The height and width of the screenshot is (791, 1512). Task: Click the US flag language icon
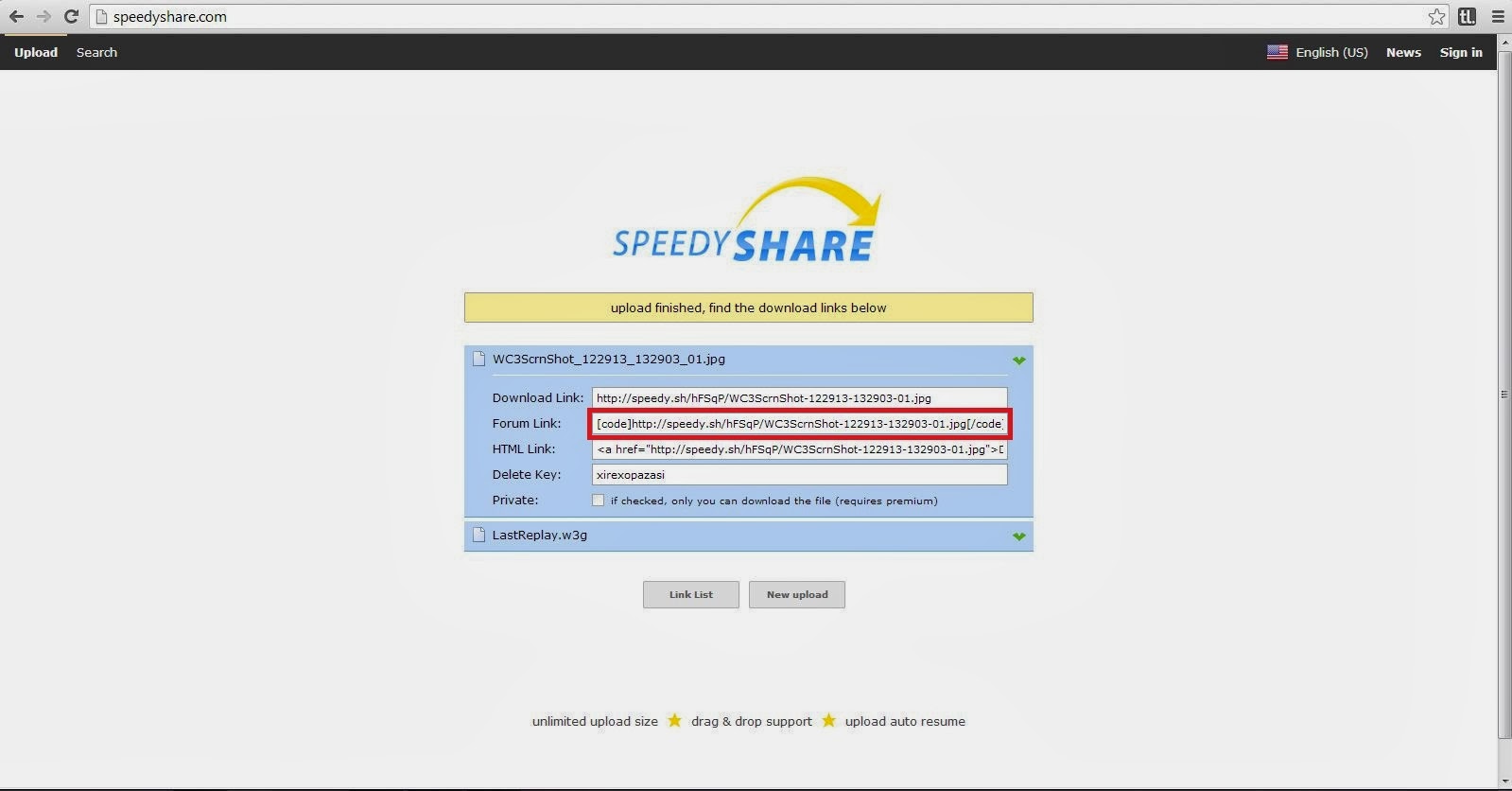1277,52
